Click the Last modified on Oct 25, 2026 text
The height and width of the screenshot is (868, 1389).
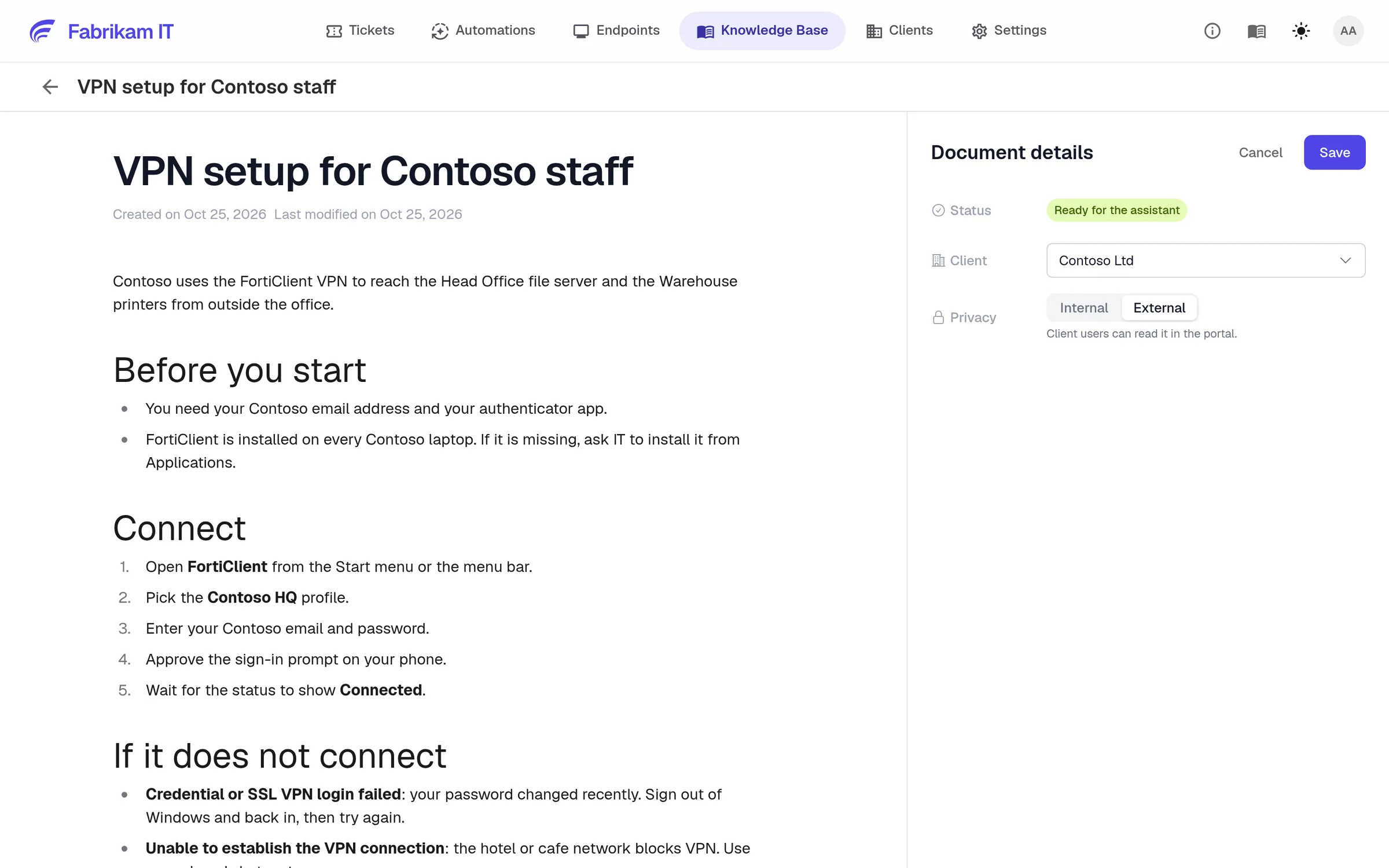[368, 215]
